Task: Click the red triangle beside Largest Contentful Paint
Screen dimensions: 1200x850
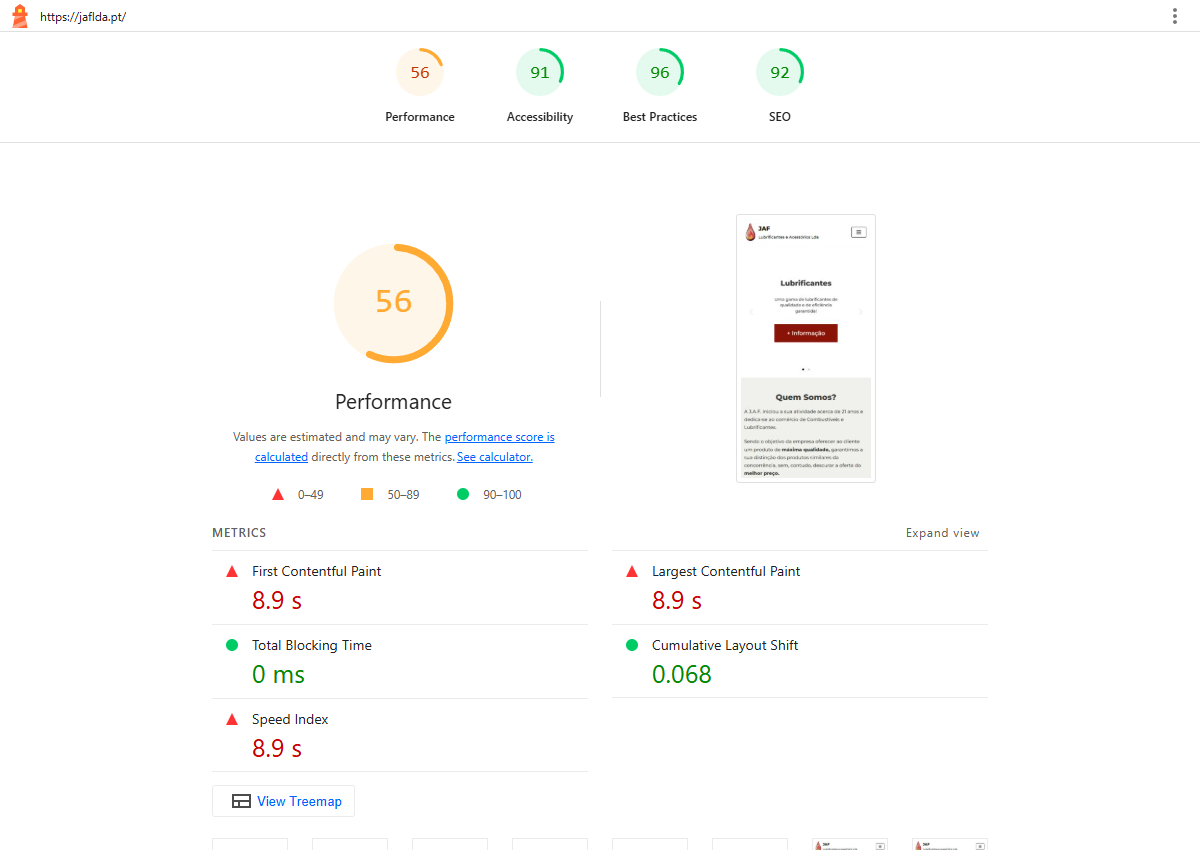Action: click(632, 571)
